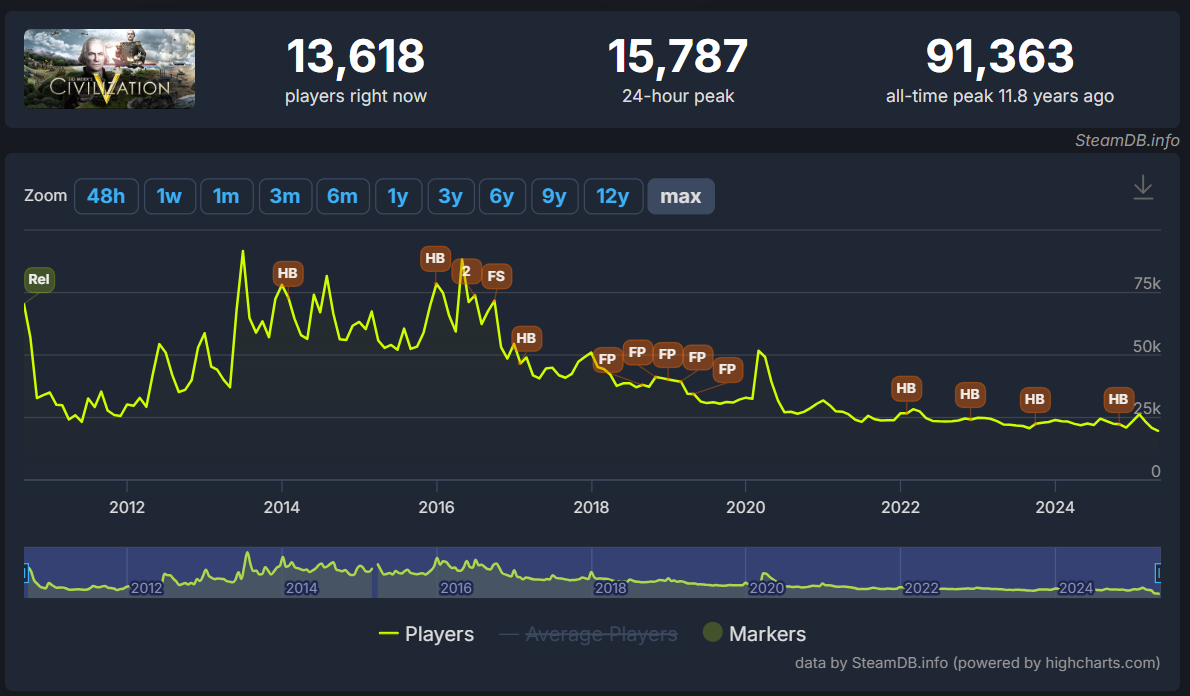Grab the right navigator range handle
The height and width of the screenshot is (696, 1190).
[x=1158, y=572]
